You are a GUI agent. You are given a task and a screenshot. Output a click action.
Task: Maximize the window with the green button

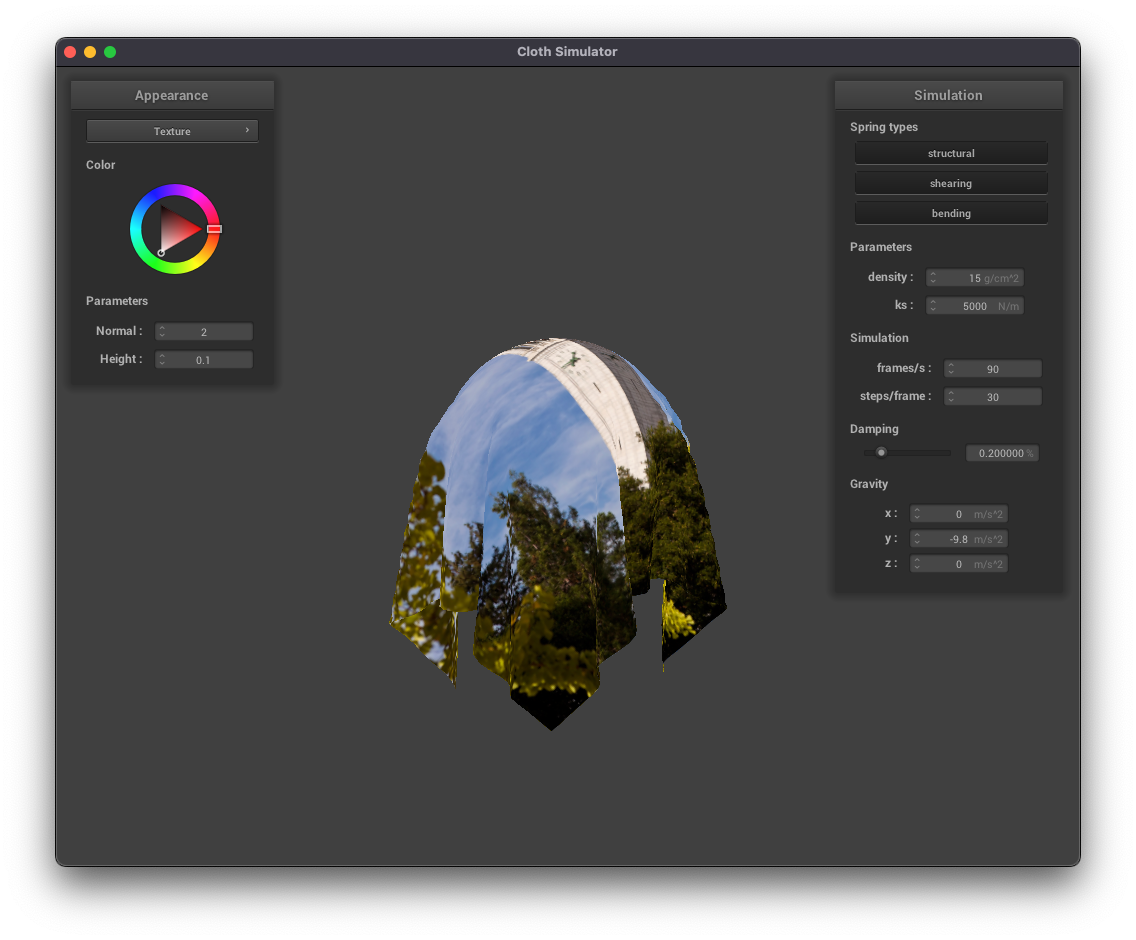coord(110,51)
